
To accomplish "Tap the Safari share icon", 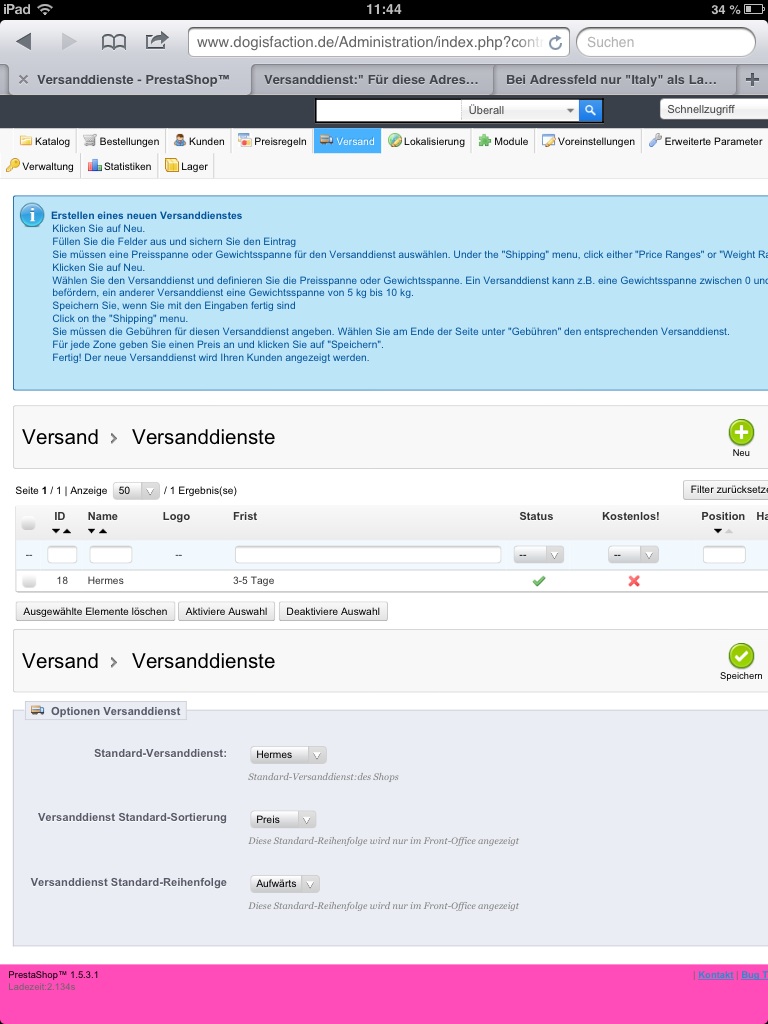I will (157, 41).
